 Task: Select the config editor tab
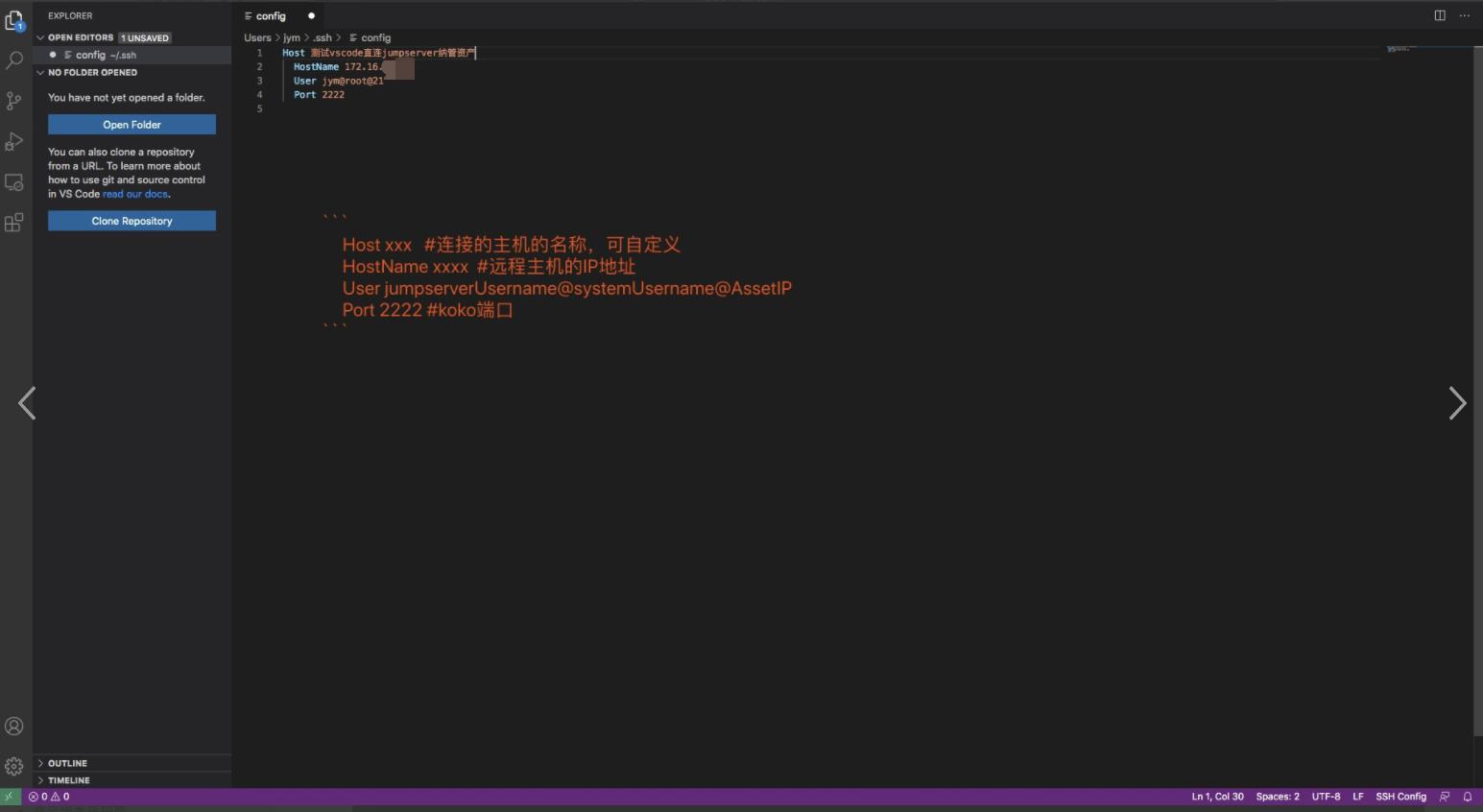click(x=271, y=15)
